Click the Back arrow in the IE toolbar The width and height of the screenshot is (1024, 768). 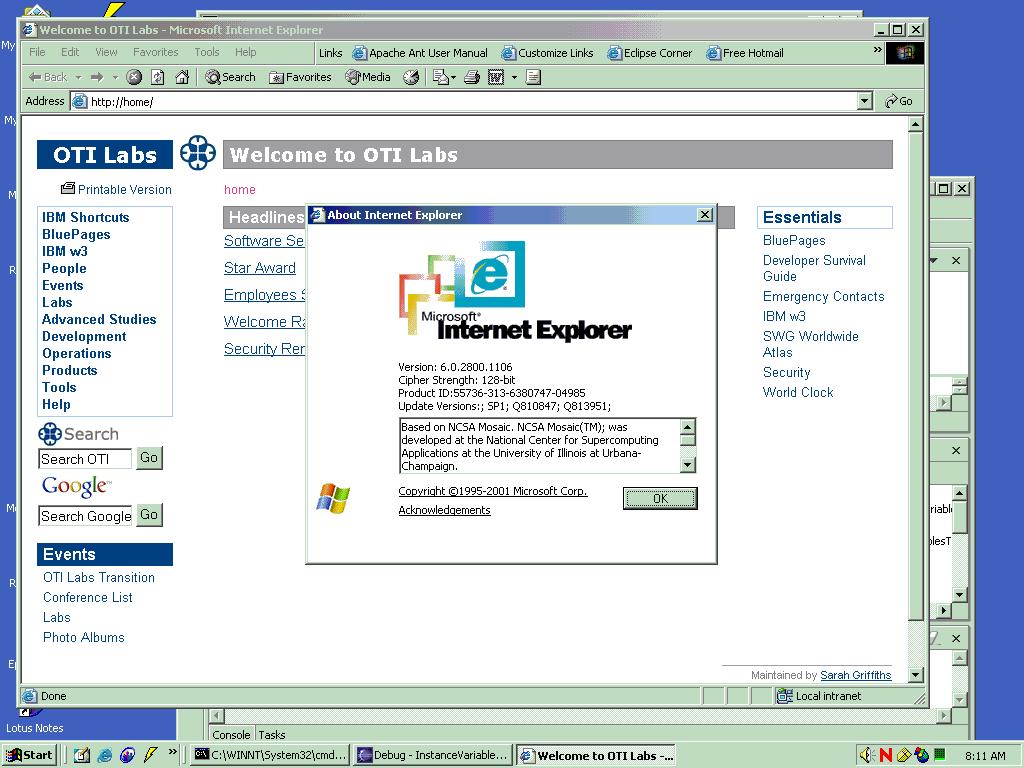click(47, 77)
